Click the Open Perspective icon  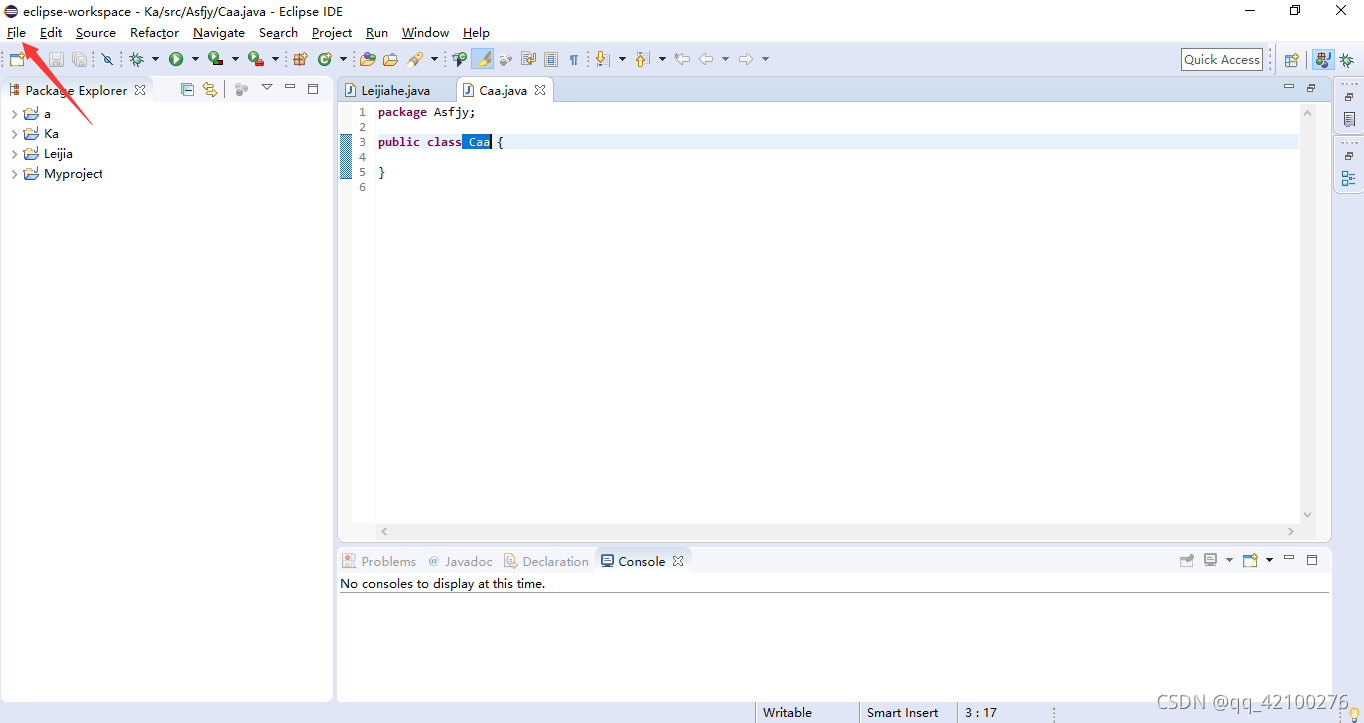1291,60
